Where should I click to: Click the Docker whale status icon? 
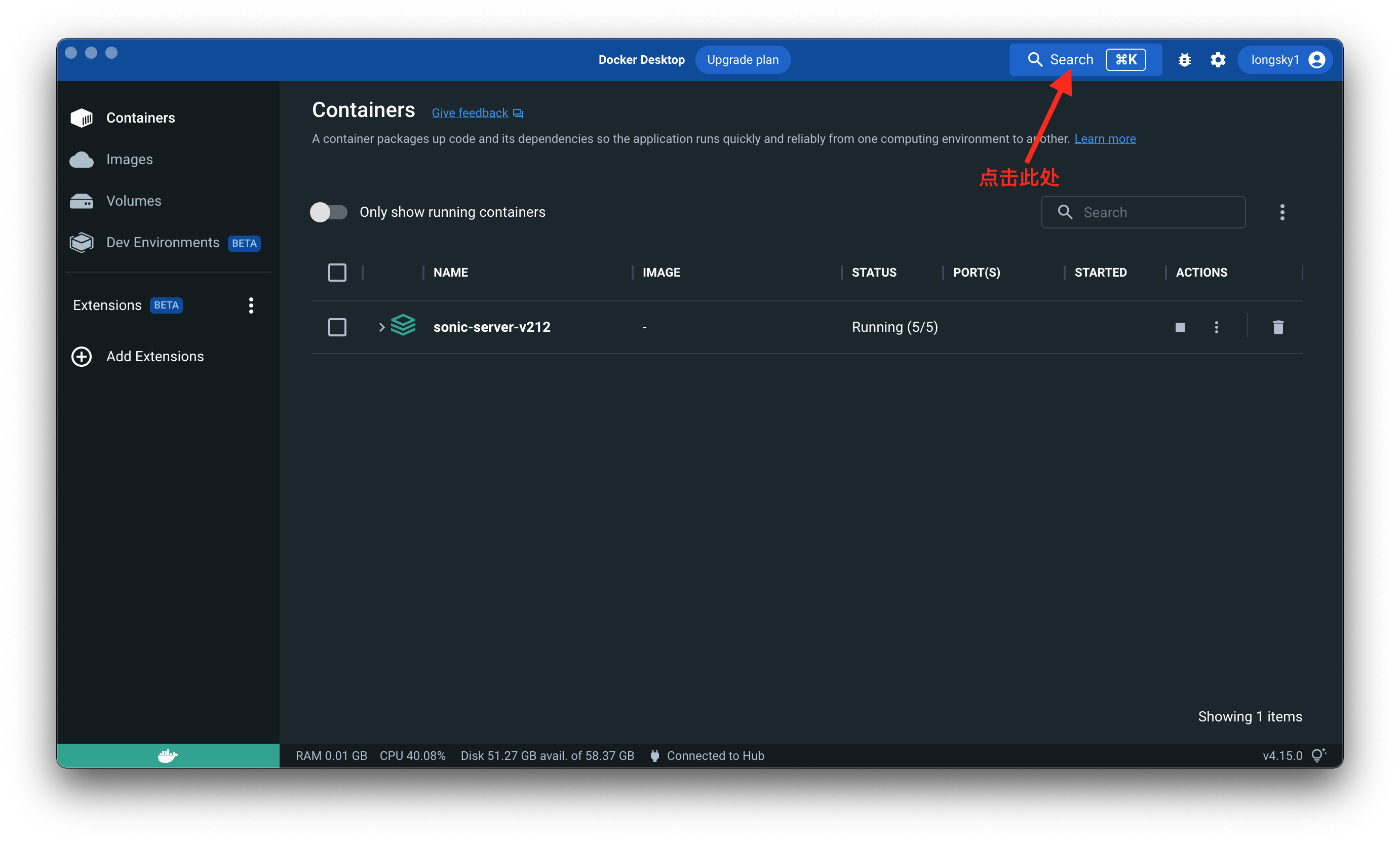(x=168, y=755)
